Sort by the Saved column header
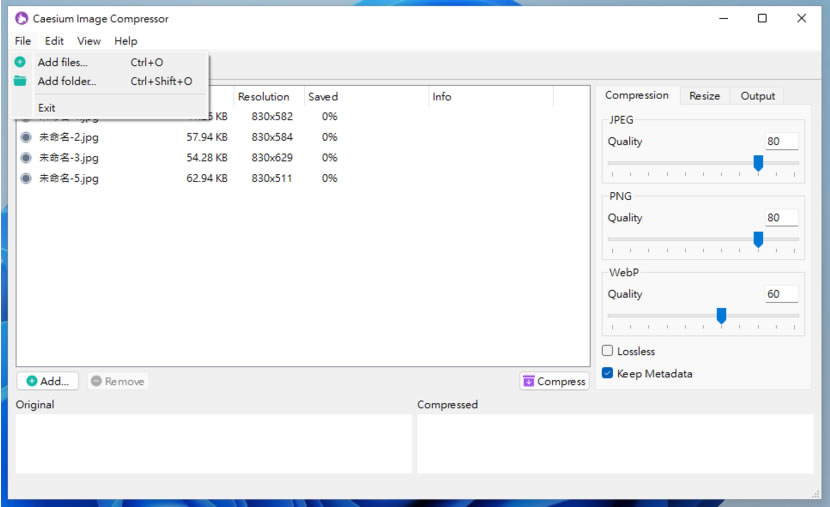The image size is (830, 507). pyautogui.click(x=366, y=97)
